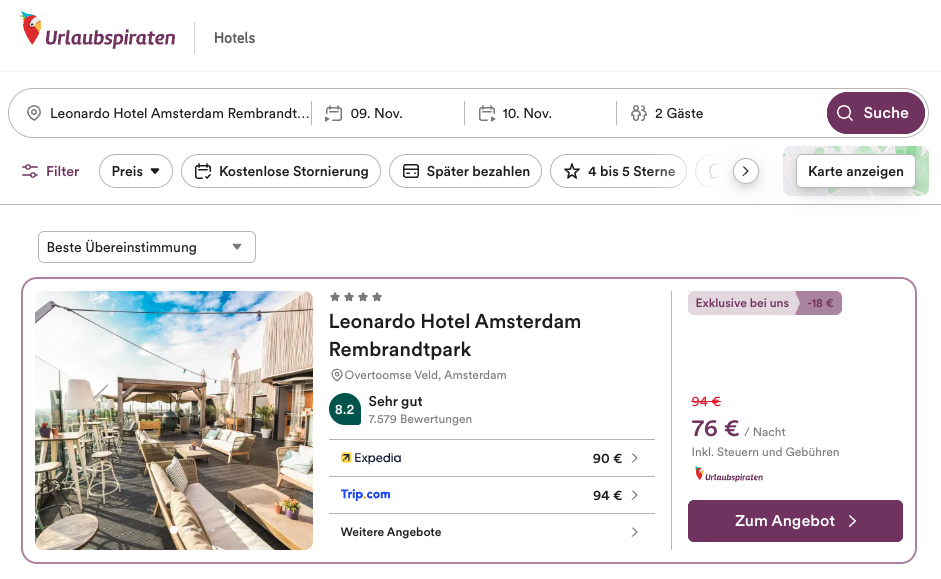Click the location pin icon in search field
This screenshot has height=579, width=941.
(x=34, y=114)
